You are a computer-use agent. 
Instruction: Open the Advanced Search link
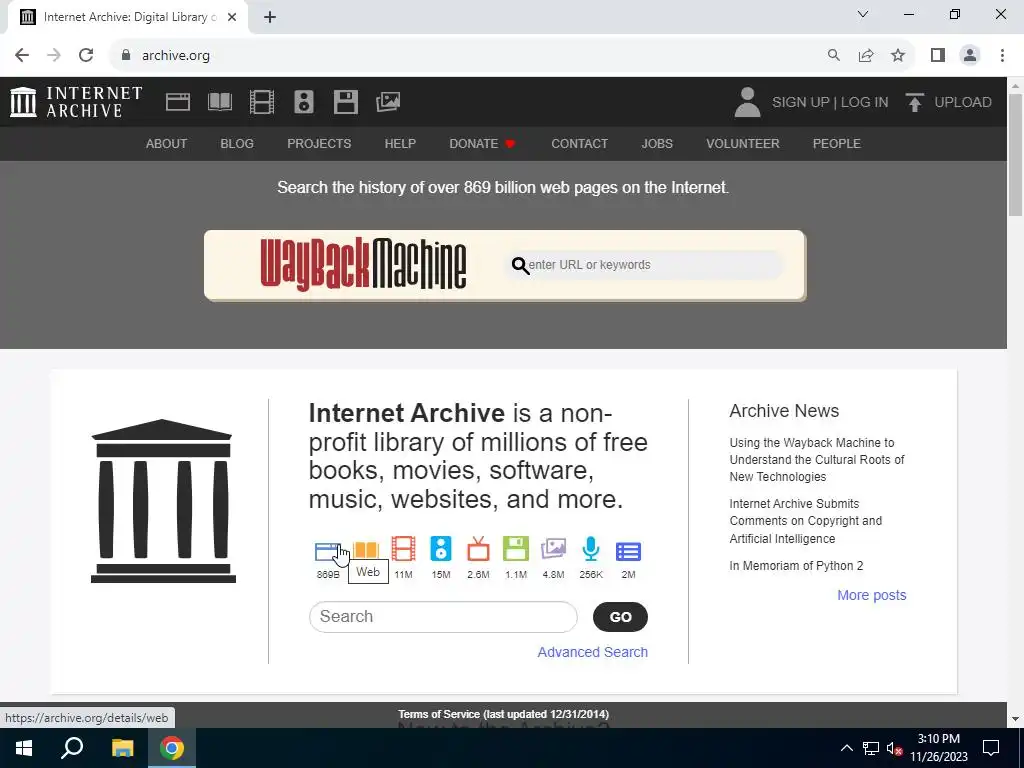point(592,652)
